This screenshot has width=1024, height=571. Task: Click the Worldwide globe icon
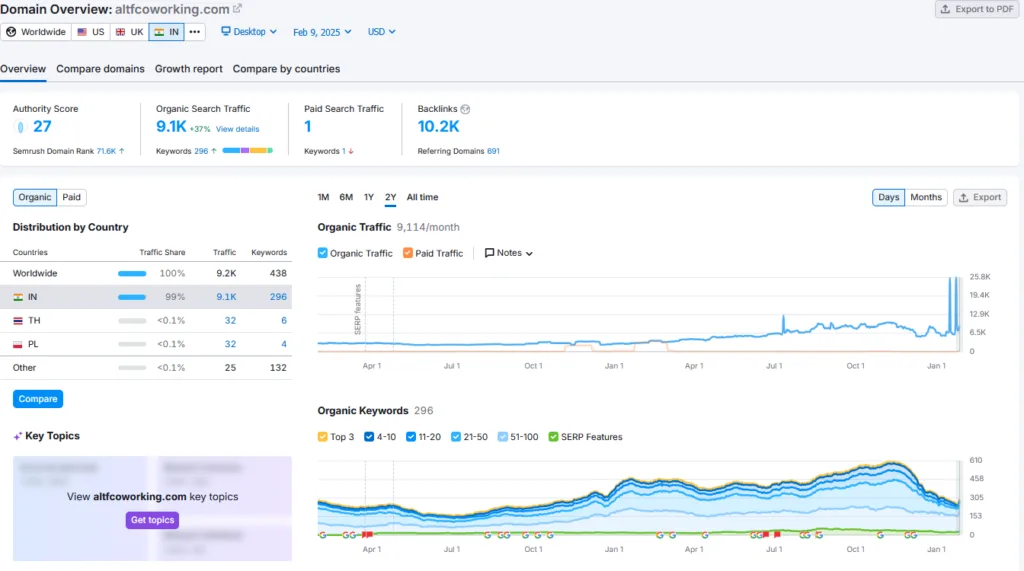(x=11, y=31)
